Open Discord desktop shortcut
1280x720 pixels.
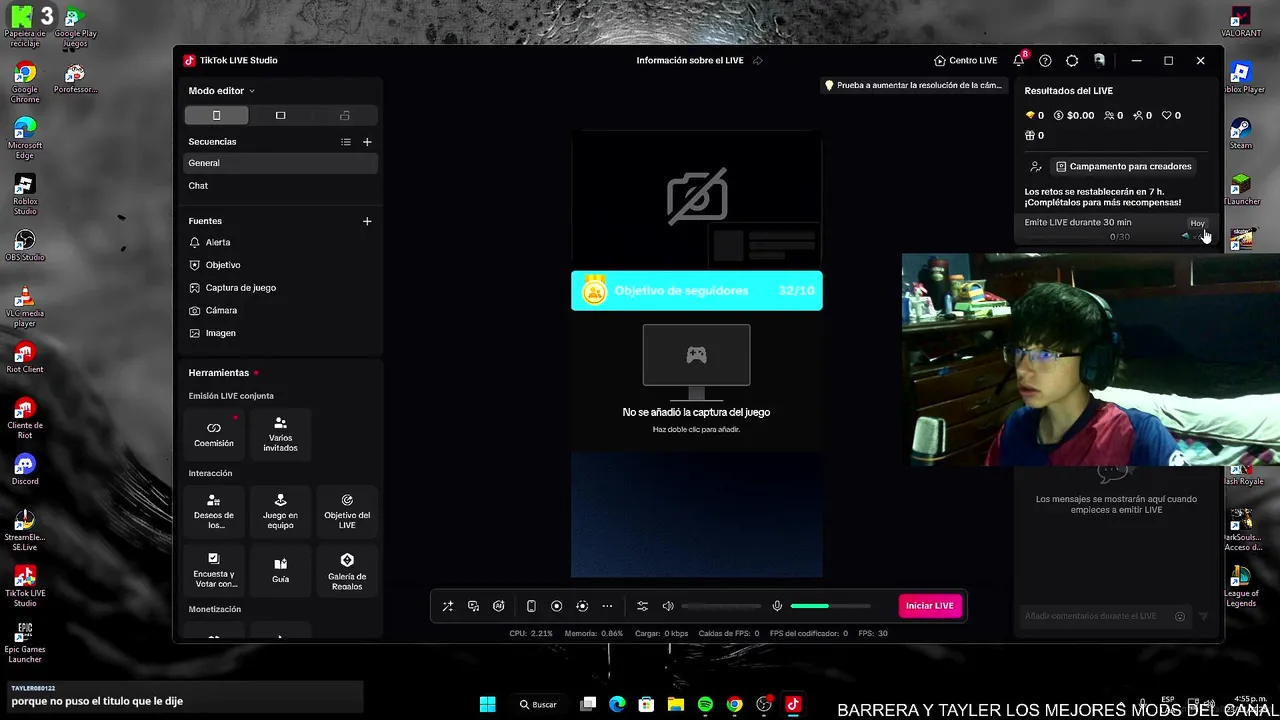[x=25, y=469]
